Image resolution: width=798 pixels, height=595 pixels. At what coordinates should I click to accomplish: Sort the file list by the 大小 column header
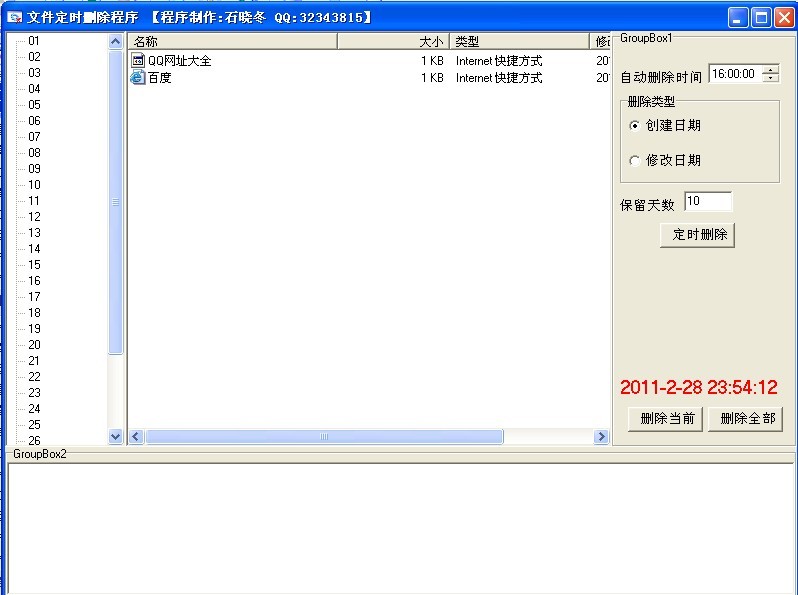click(x=393, y=41)
